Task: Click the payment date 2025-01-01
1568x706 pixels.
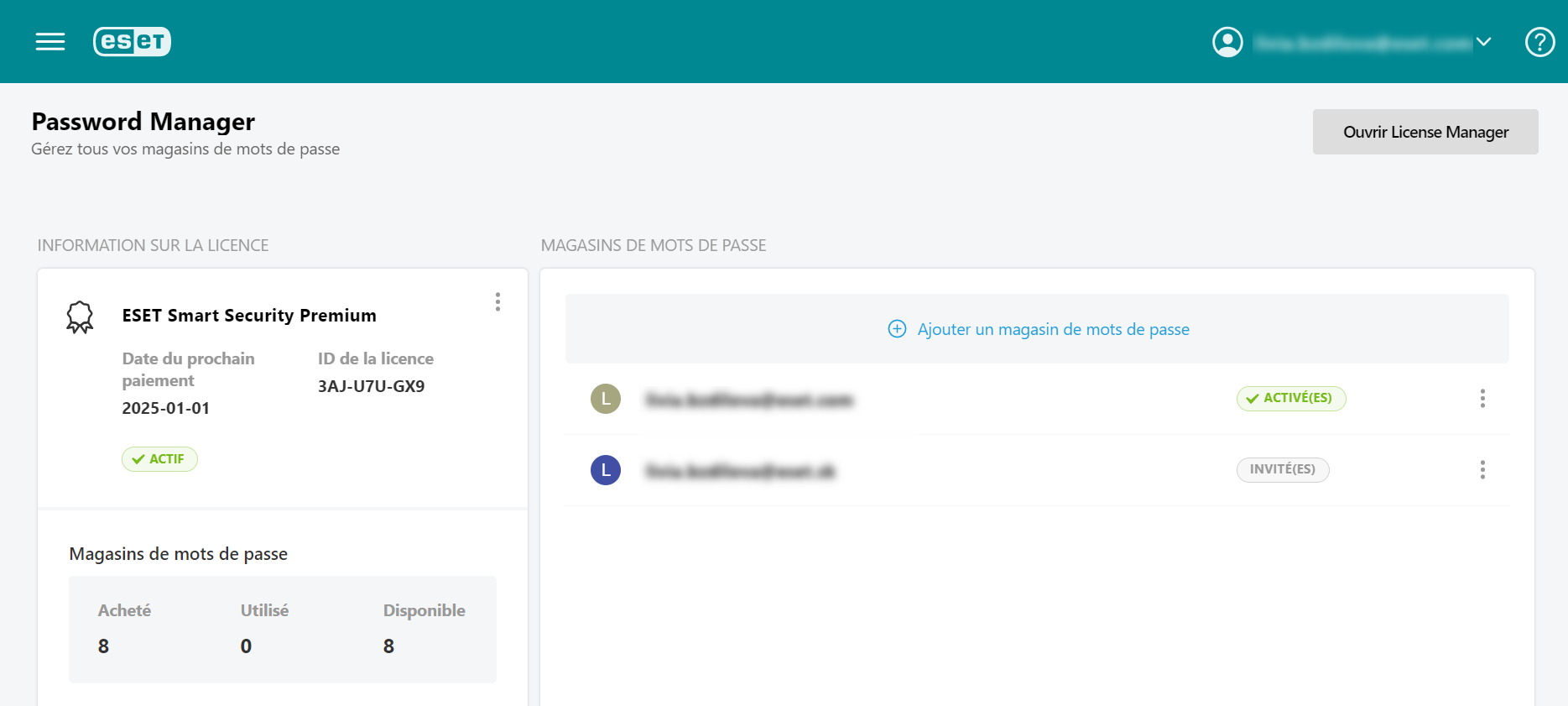Action: click(x=165, y=408)
